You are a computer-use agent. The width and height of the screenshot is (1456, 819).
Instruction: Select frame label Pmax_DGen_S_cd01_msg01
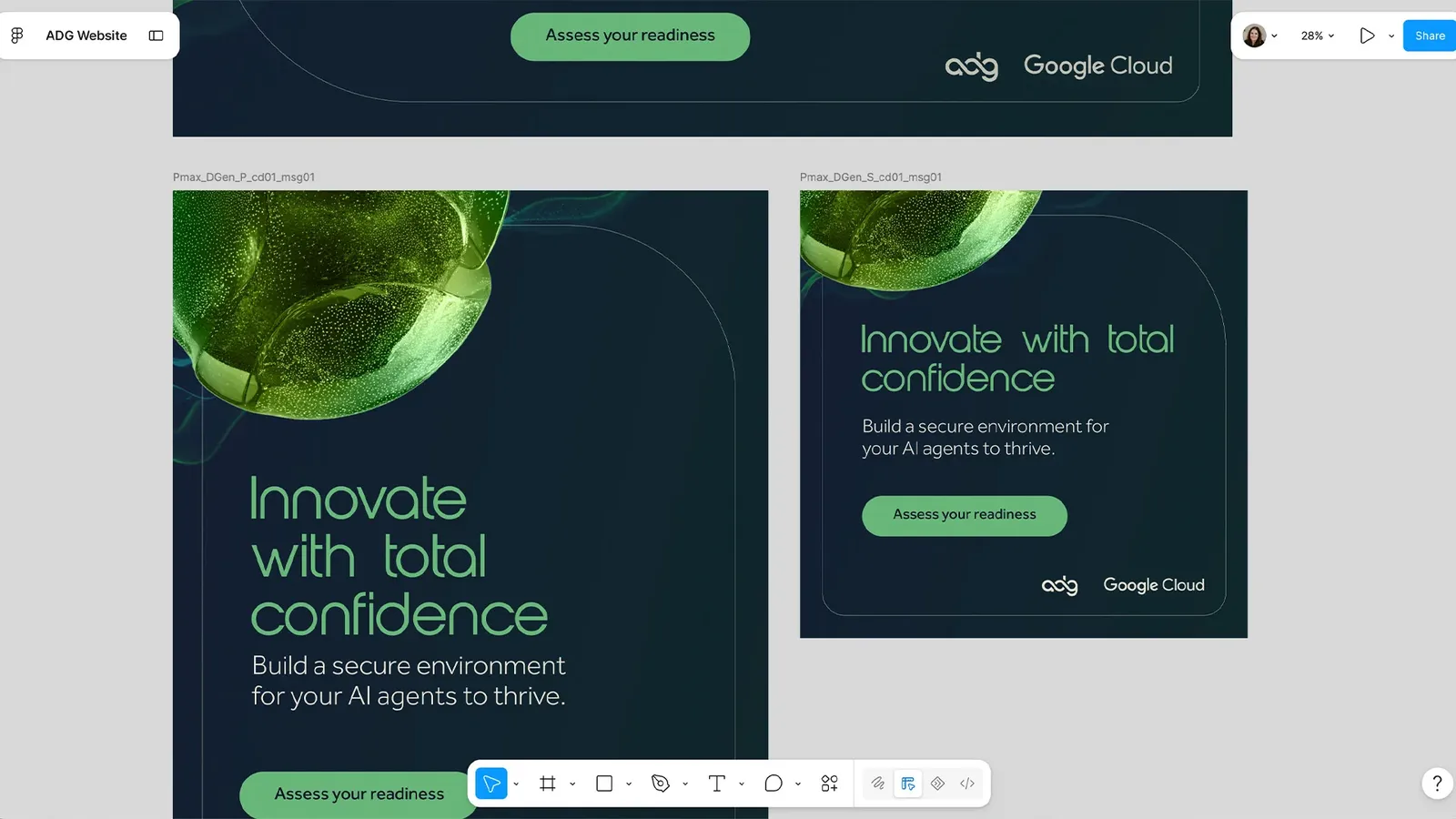click(871, 177)
